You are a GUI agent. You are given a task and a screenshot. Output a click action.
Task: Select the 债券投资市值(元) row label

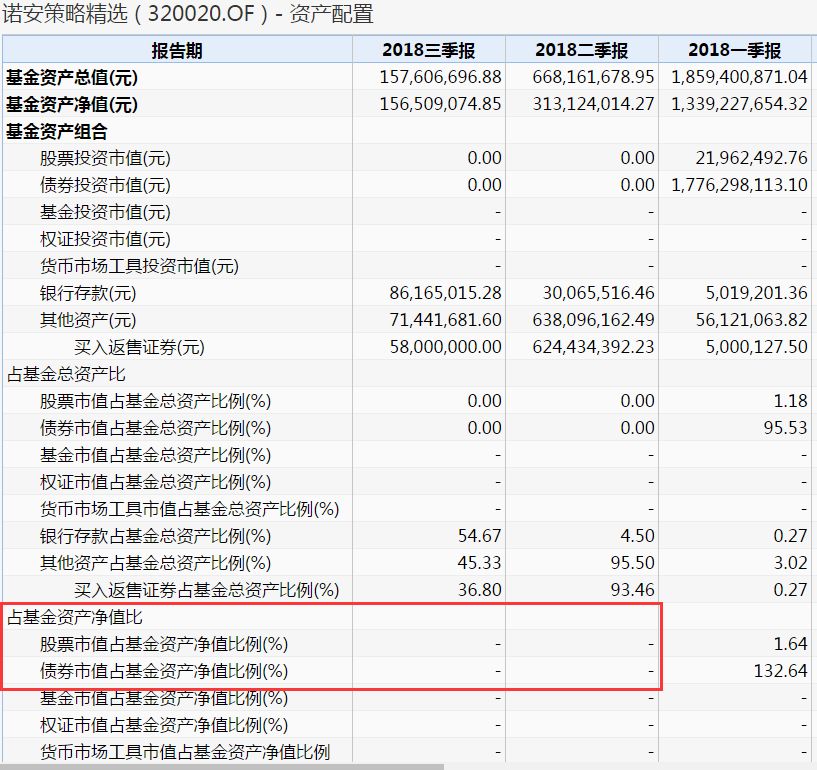point(105,185)
